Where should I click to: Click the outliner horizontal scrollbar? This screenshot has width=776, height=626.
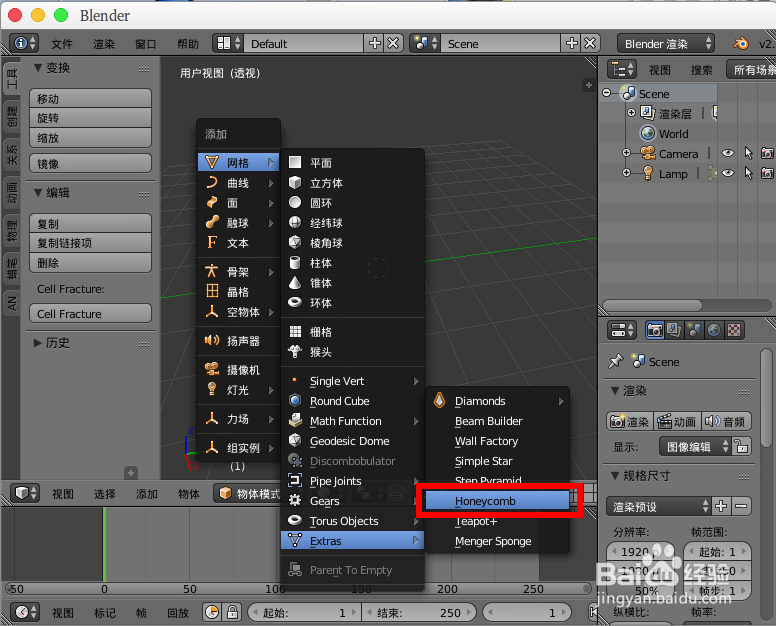pos(652,305)
